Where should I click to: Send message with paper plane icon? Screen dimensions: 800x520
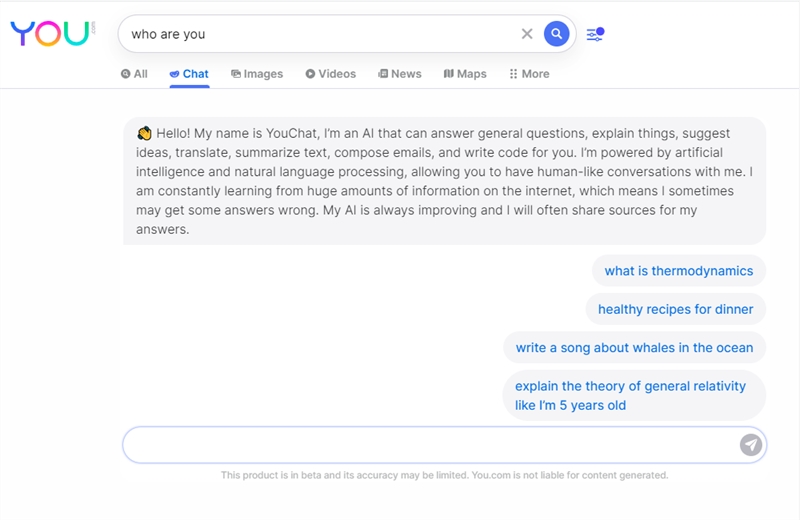click(x=751, y=445)
